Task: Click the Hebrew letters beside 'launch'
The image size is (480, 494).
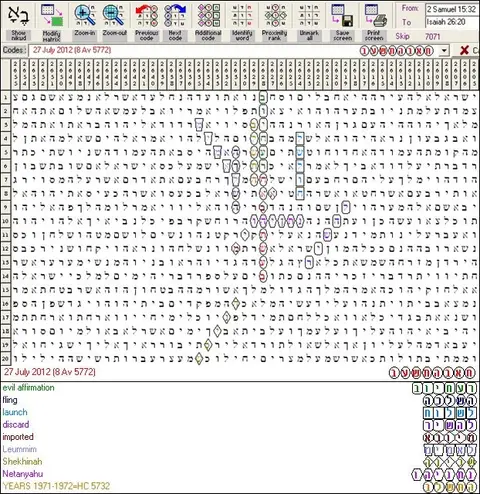Action: click(x=450, y=413)
